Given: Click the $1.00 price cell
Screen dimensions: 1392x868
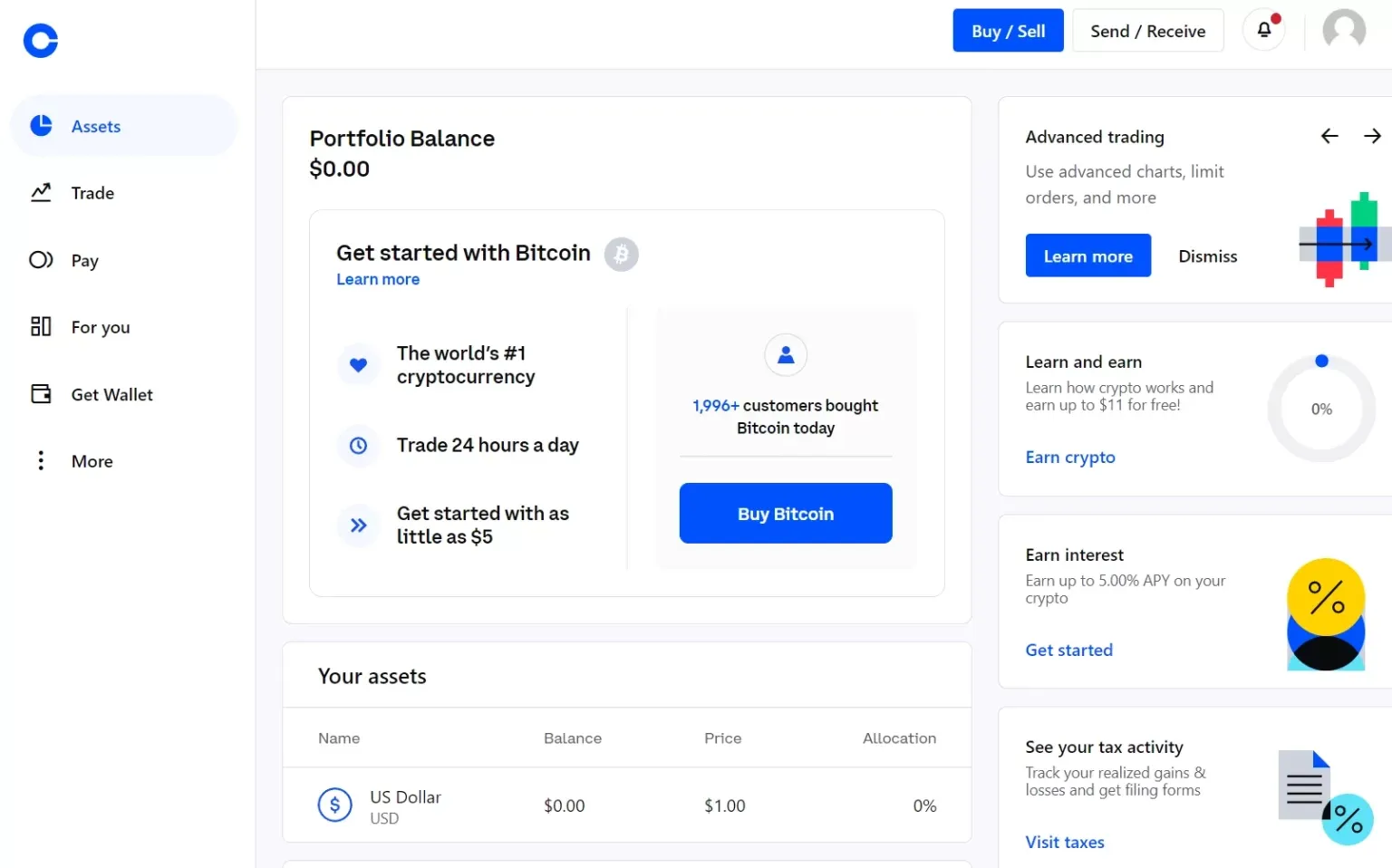Looking at the screenshot, I should click(724, 805).
